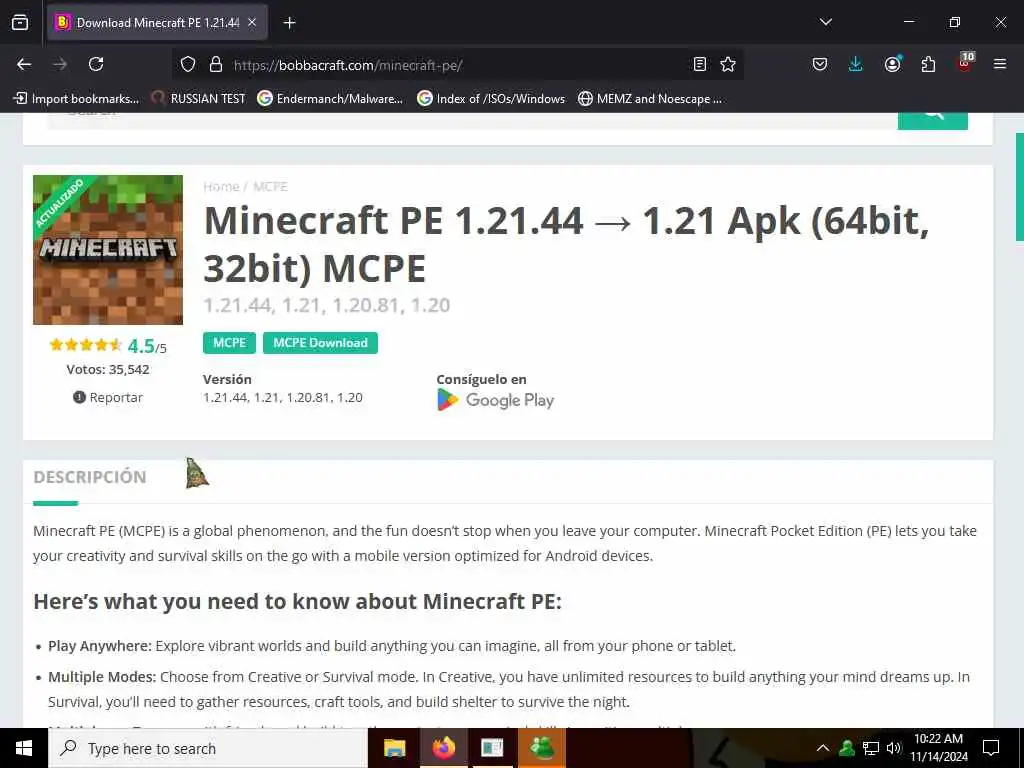Click Reportar link
Viewport: 1024px width, 768px height.
coord(108,397)
